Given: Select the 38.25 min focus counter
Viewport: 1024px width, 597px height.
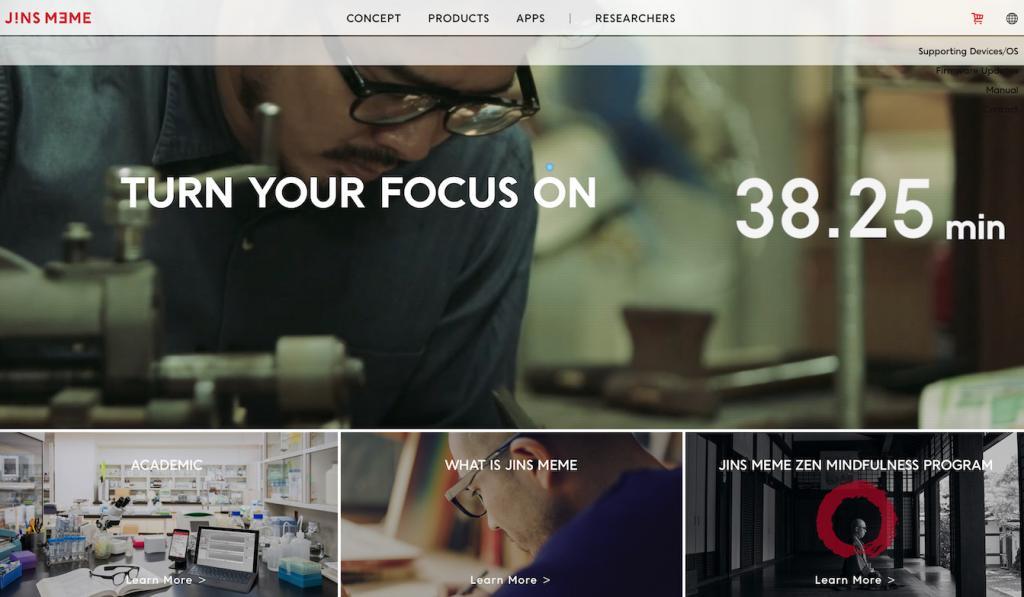Looking at the screenshot, I should 870,209.
